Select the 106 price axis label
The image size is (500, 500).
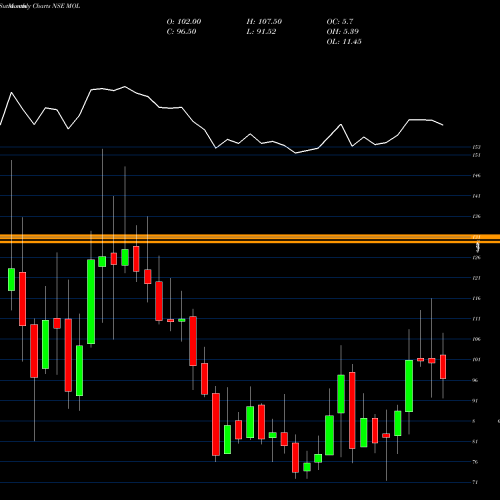pyautogui.click(x=476, y=339)
